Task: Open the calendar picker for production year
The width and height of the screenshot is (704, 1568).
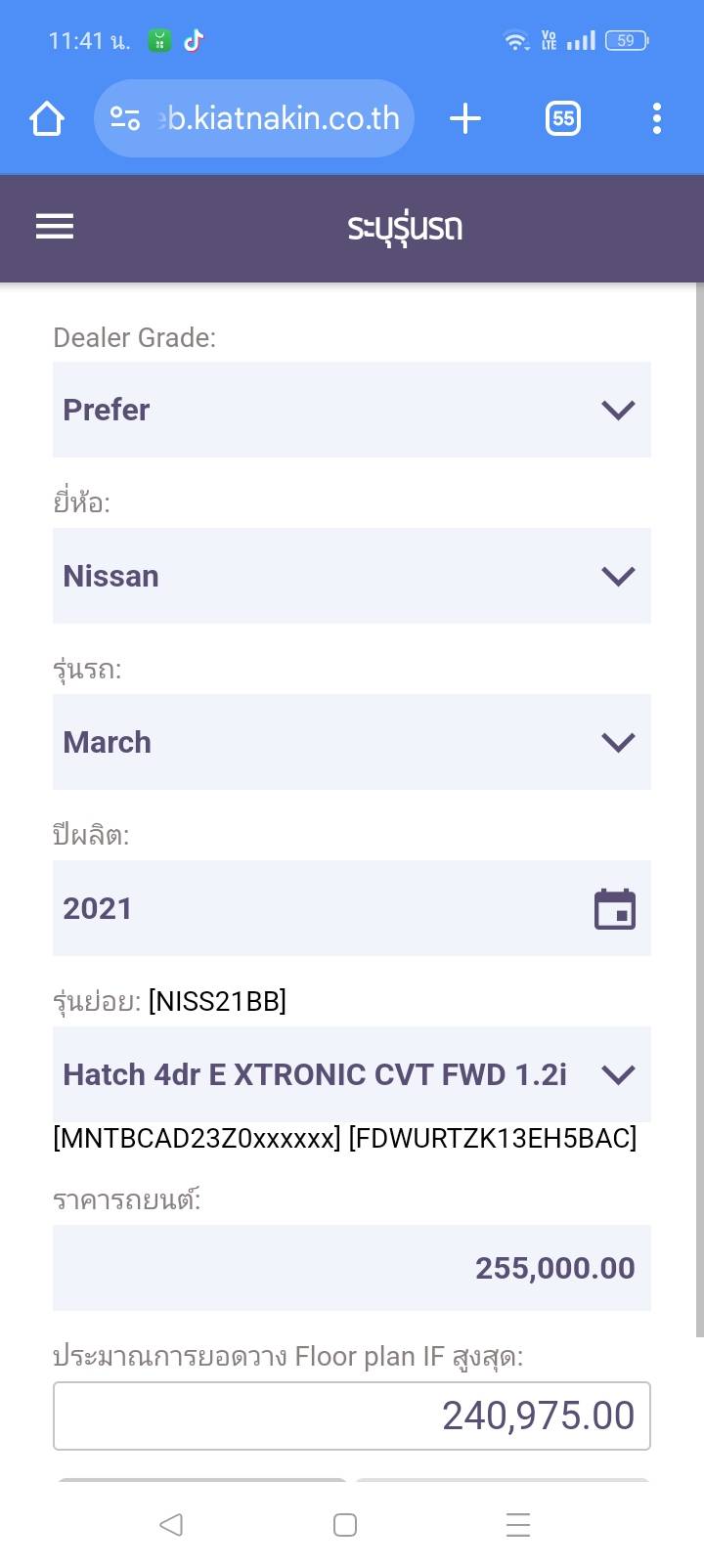Action: [615, 909]
